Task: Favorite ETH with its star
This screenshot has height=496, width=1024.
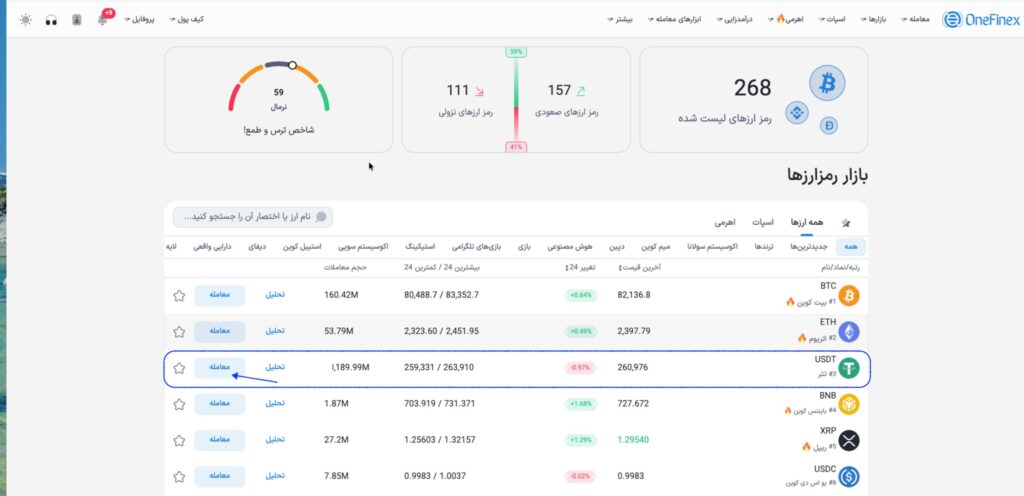Action: point(179,332)
